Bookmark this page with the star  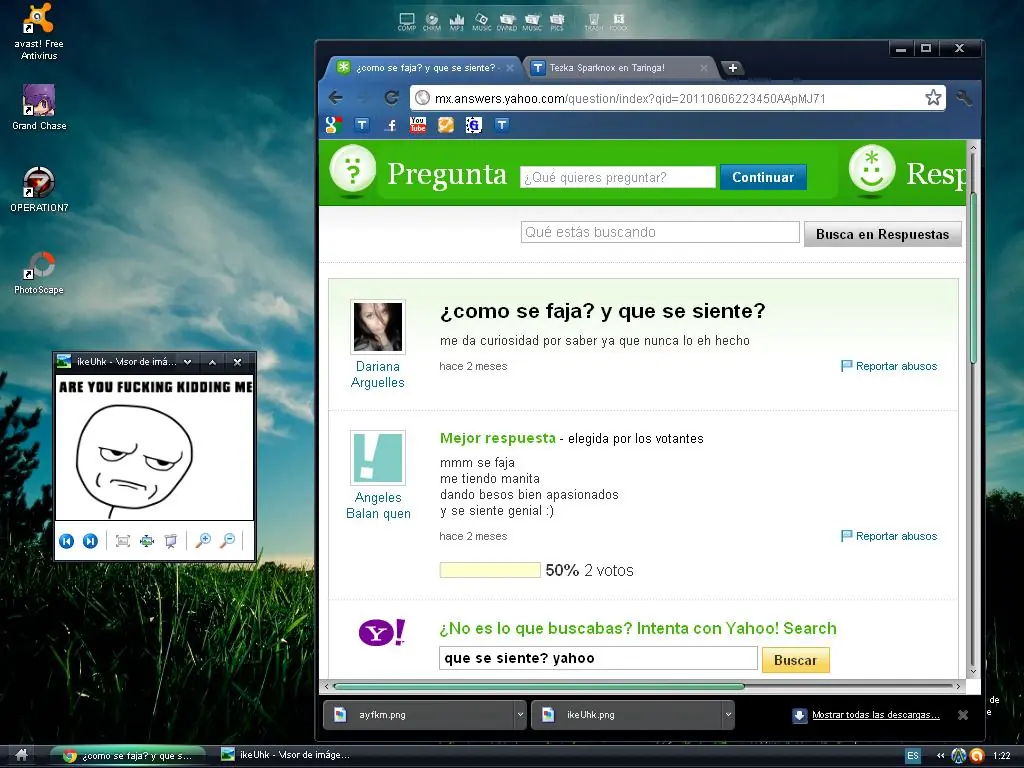coord(933,98)
